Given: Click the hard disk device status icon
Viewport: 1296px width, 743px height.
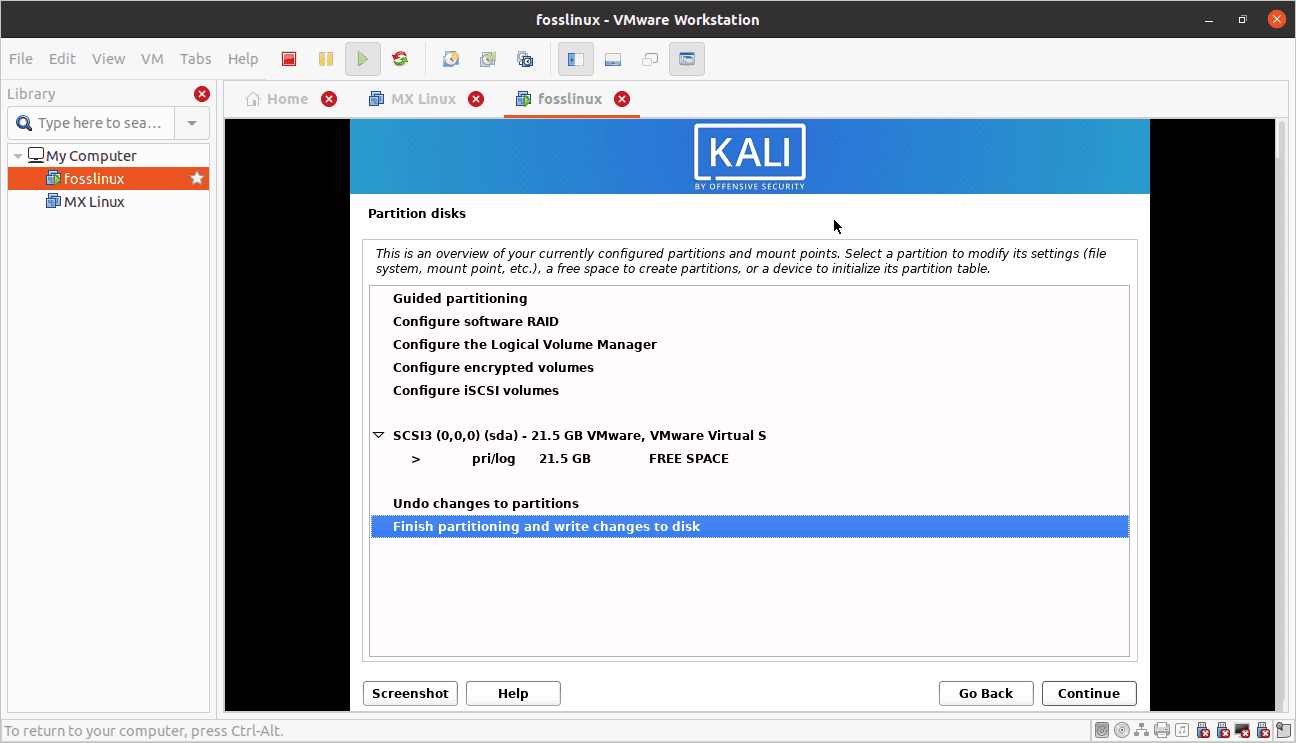Looking at the screenshot, I should 1102,730.
